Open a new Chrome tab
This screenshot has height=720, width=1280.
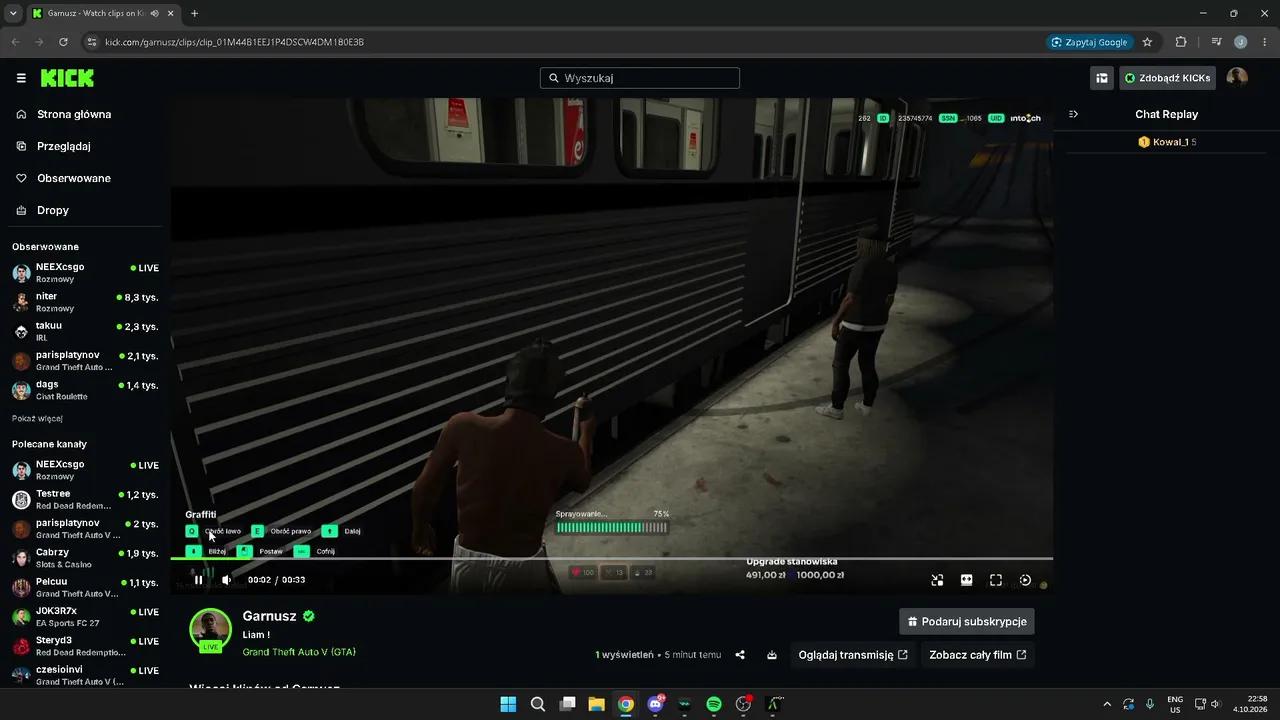click(x=194, y=13)
